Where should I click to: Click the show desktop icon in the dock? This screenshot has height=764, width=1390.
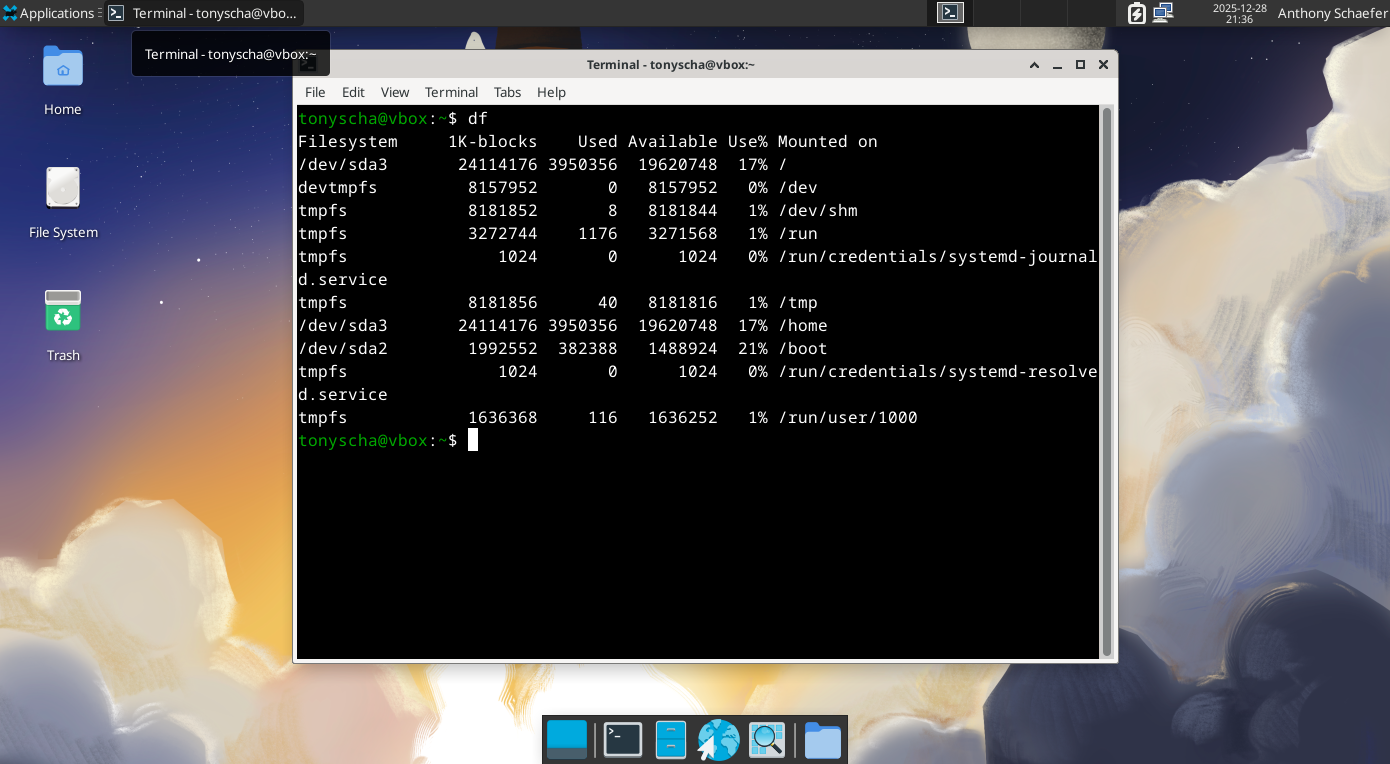click(x=566, y=739)
